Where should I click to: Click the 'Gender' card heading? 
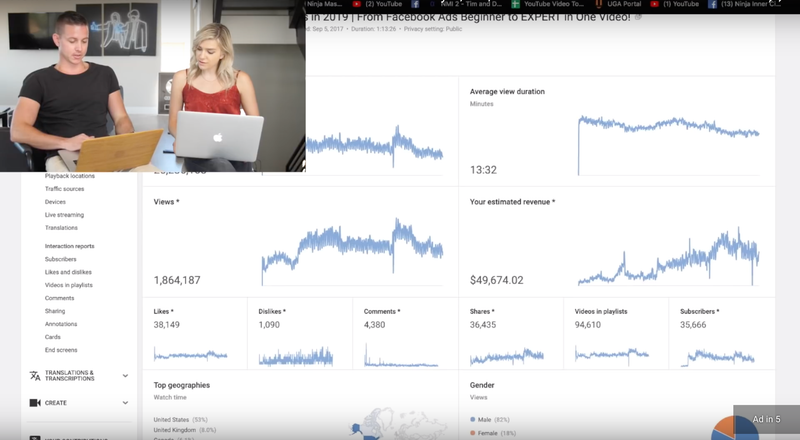tap(482, 385)
